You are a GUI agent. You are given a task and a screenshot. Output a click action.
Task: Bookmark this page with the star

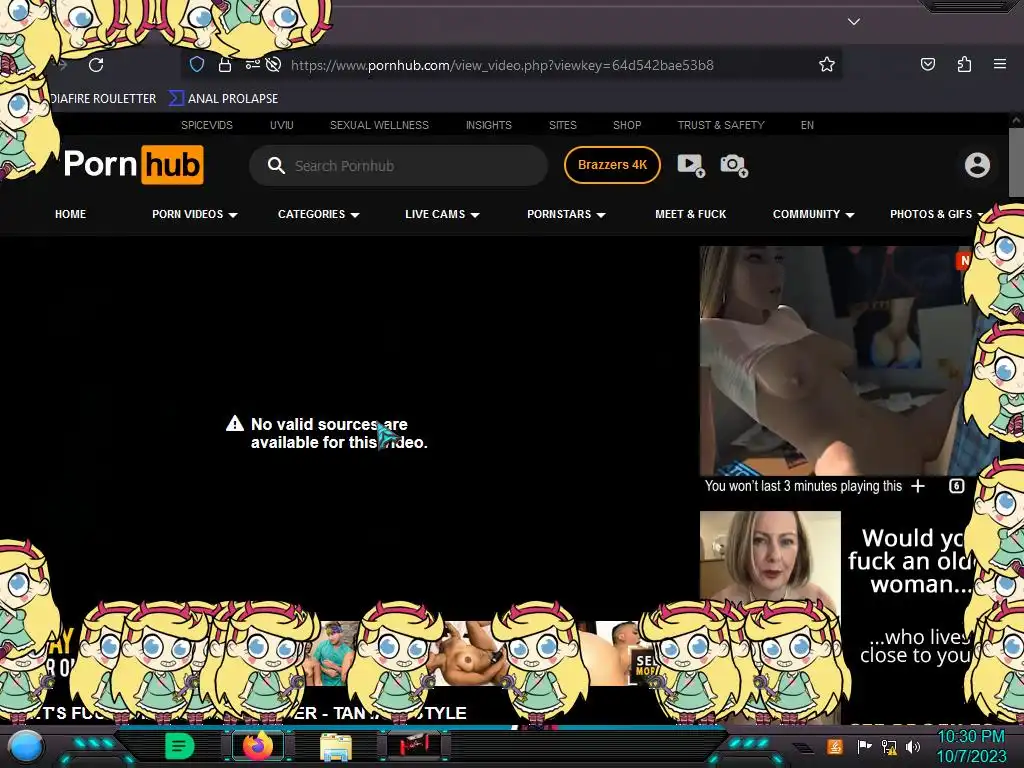click(x=827, y=64)
